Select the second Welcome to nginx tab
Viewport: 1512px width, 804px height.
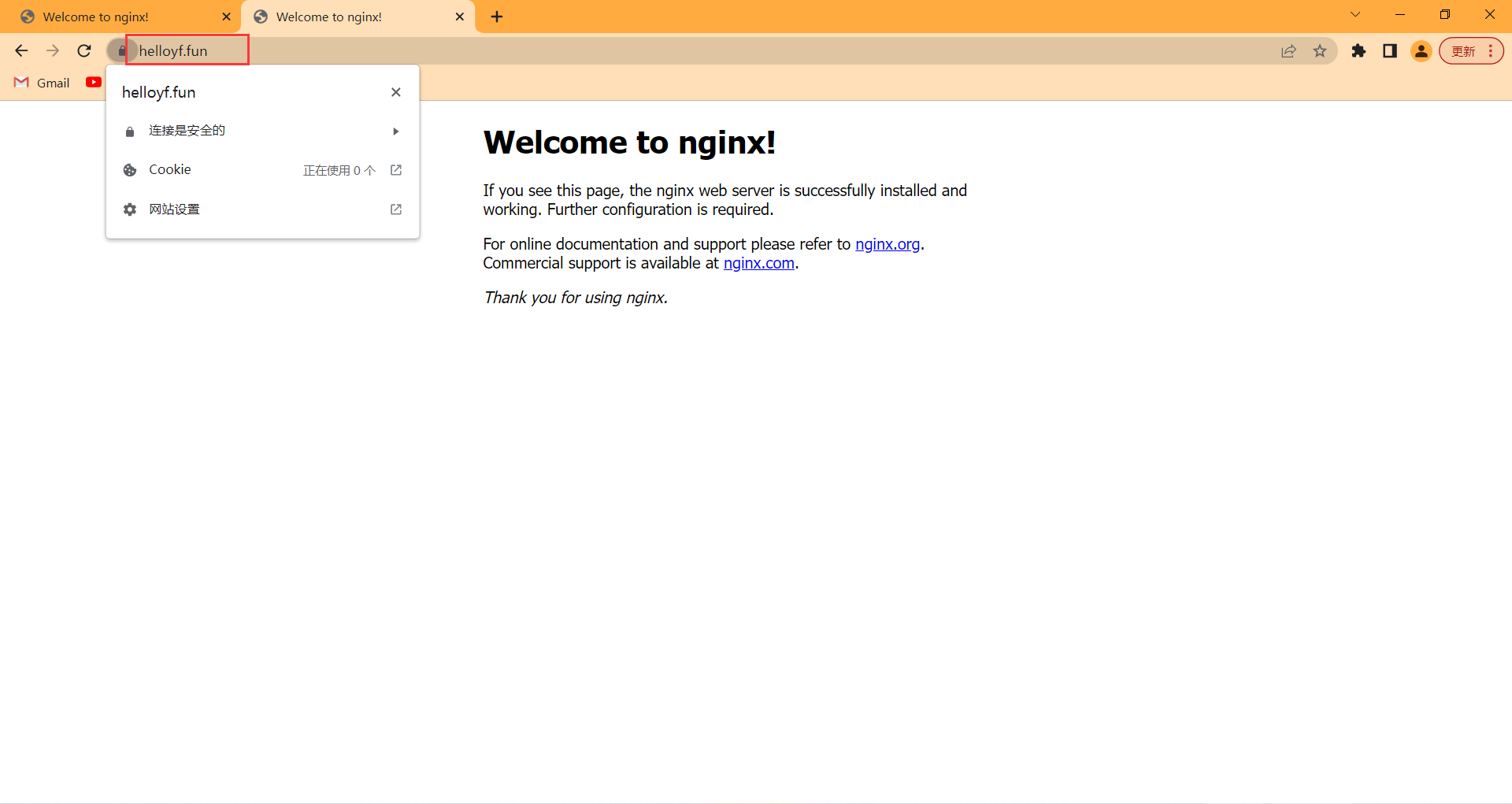coord(358,17)
